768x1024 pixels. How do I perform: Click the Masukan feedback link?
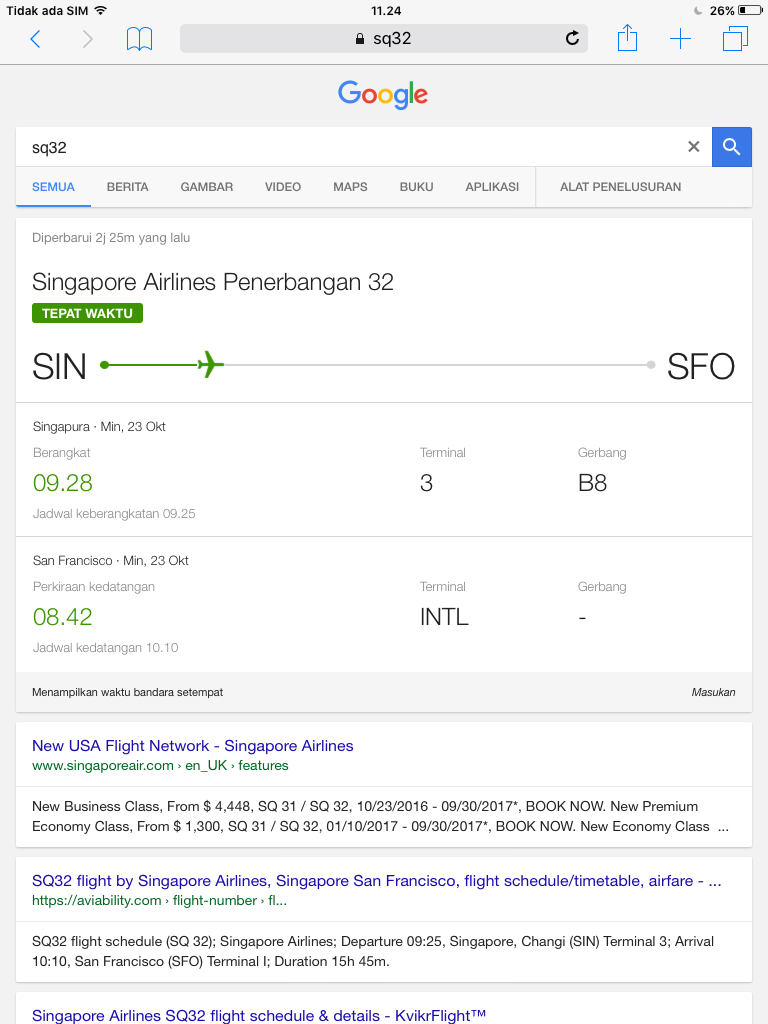713,692
